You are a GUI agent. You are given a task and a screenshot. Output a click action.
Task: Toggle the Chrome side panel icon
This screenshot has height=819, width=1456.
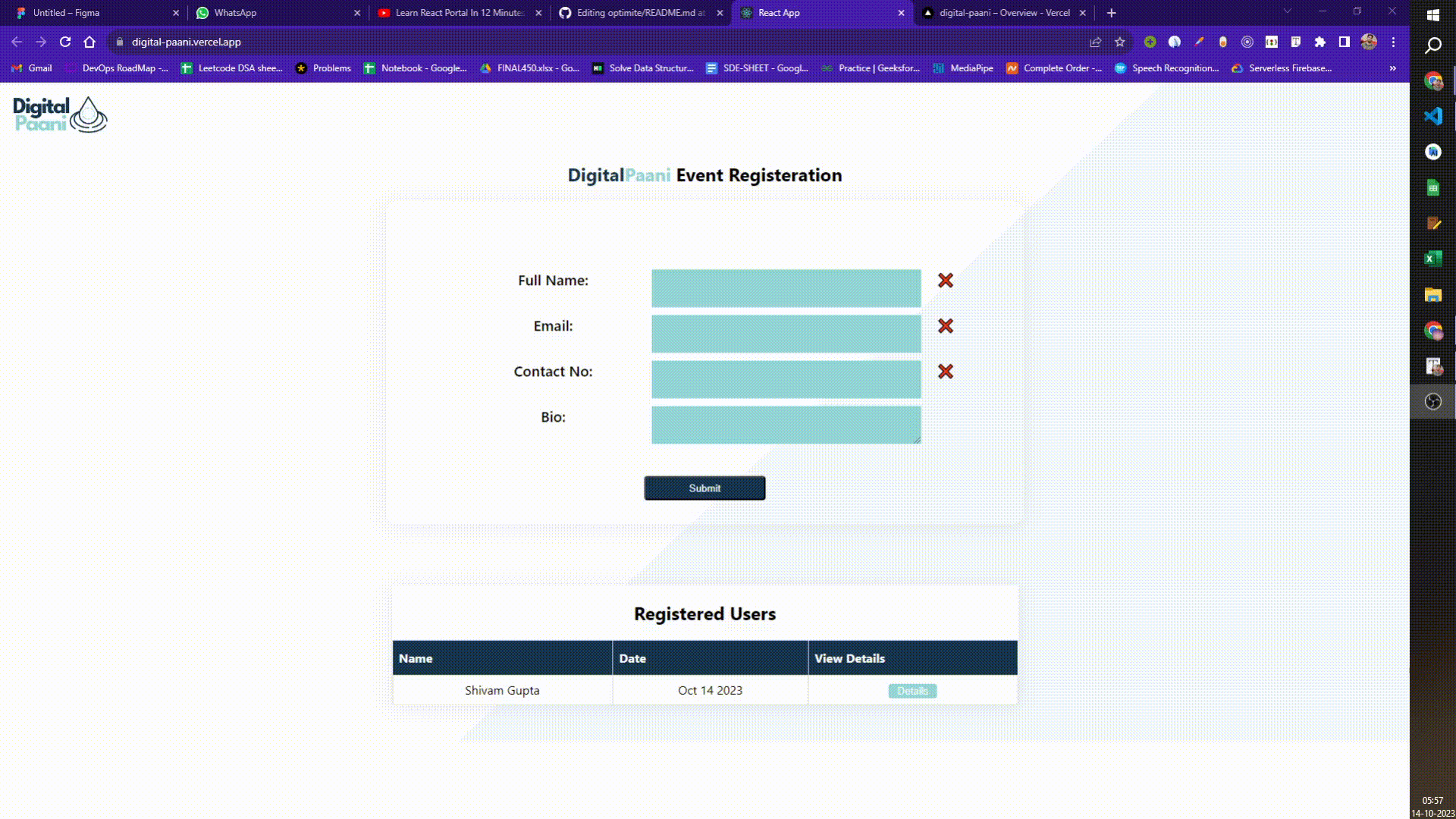tap(1344, 42)
